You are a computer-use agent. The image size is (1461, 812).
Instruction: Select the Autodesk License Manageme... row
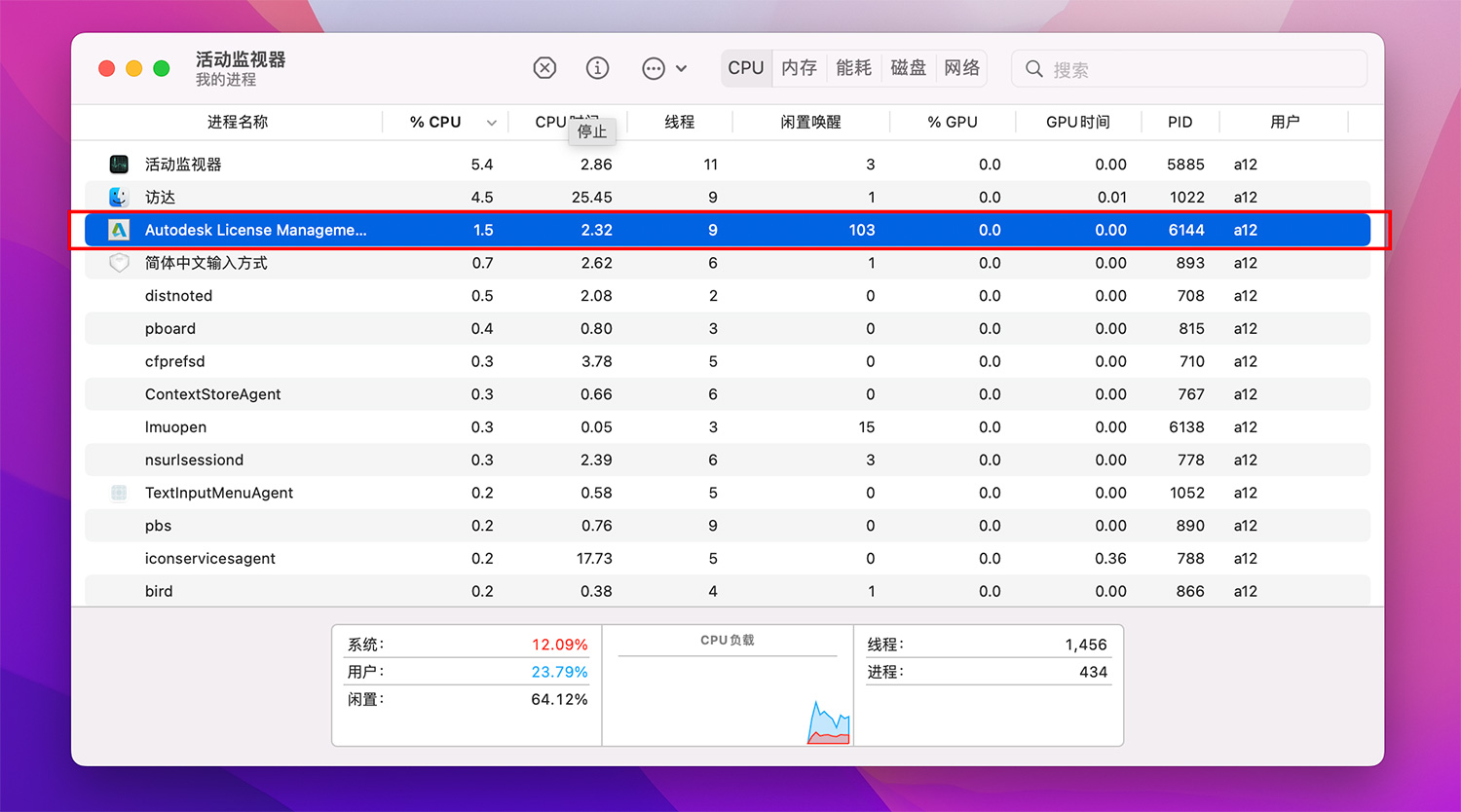pos(728,230)
